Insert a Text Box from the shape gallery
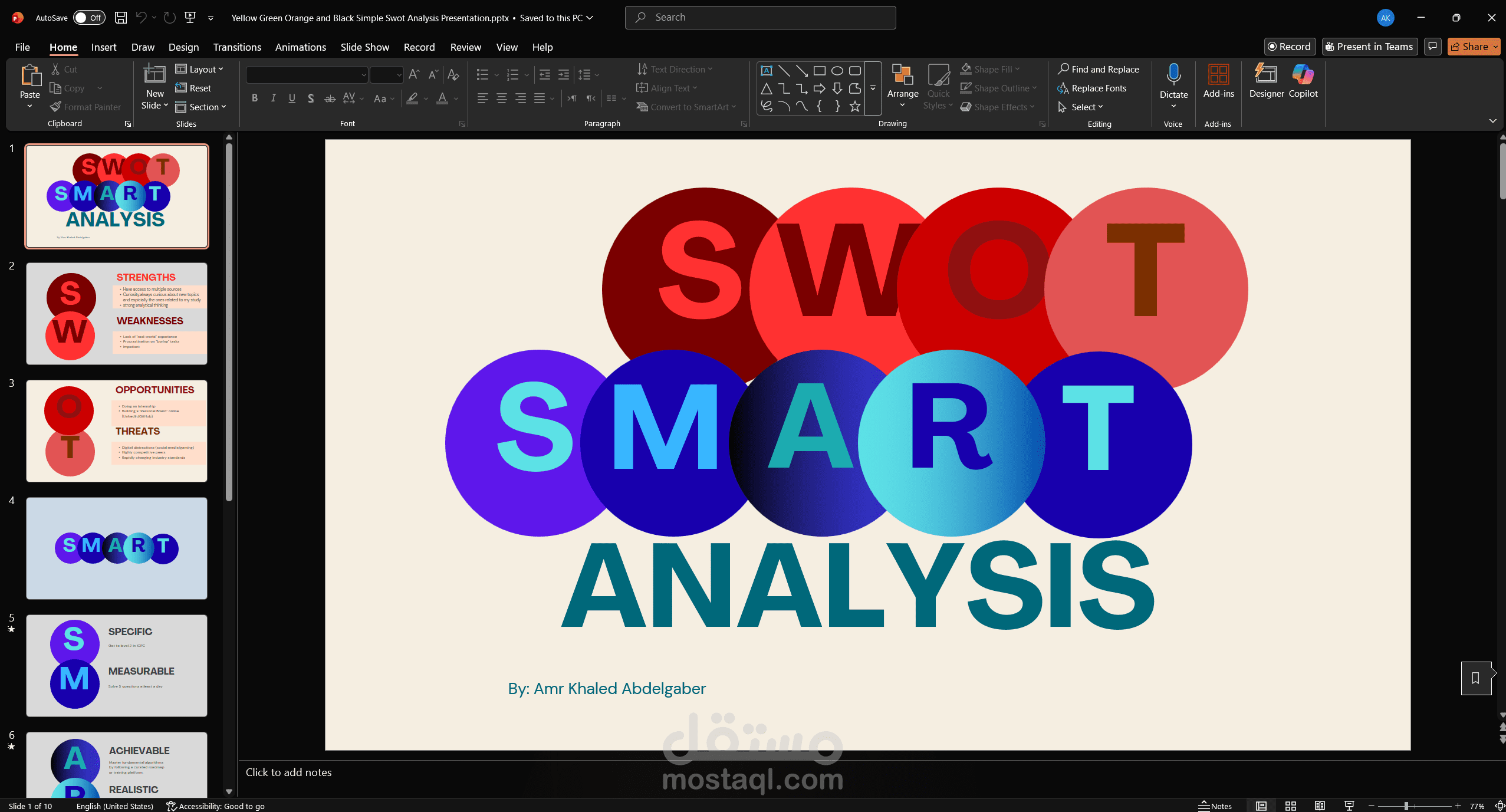 click(766, 70)
